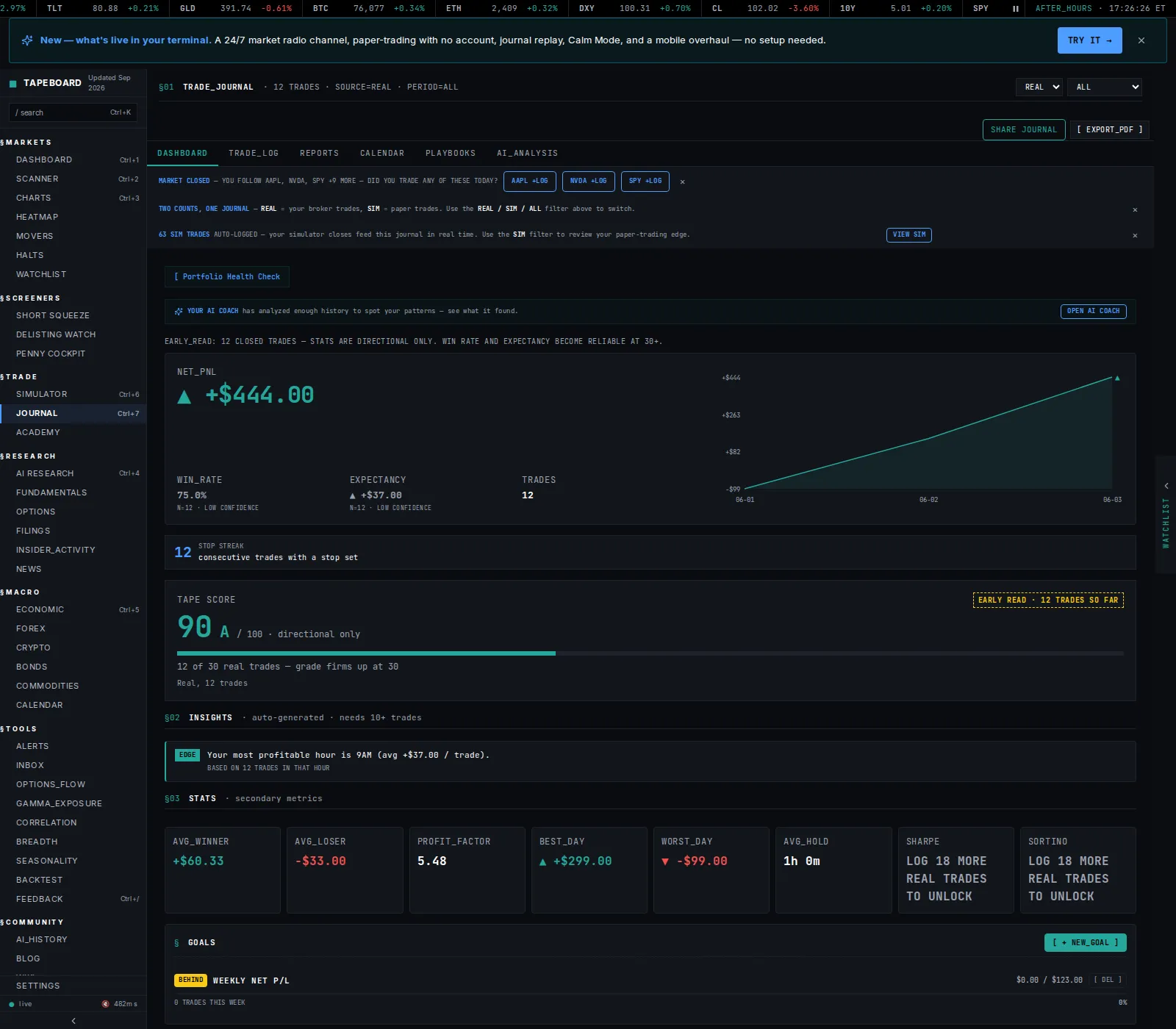The height and width of the screenshot is (1029, 1176).
Task: Switch to the journal CALENDAR tab
Action: click(382, 153)
